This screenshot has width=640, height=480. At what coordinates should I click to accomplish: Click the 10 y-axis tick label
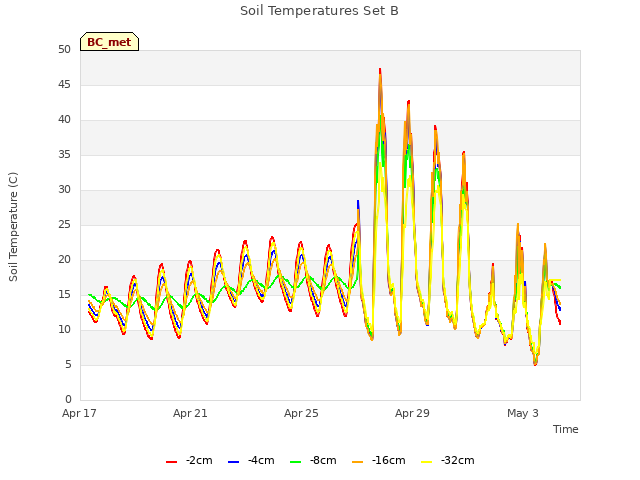coord(64,330)
